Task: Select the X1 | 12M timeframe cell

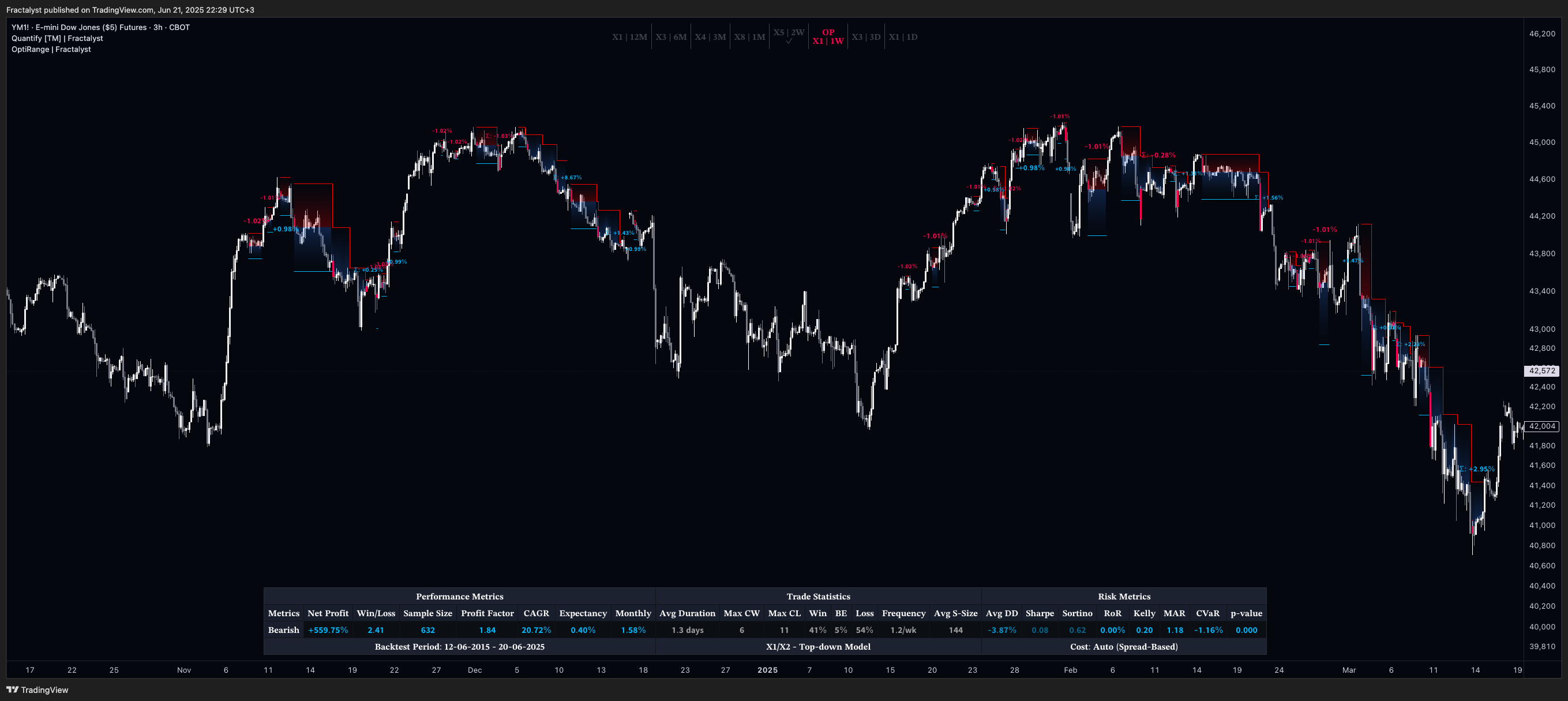Action: point(629,37)
